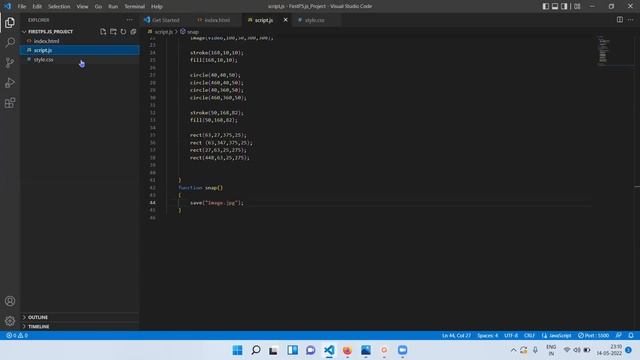Collapse the FIRSTP5.JS_PROJECT folder section
The width and height of the screenshot is (640, 360).
pyautogui.click(x=50, y=31)
